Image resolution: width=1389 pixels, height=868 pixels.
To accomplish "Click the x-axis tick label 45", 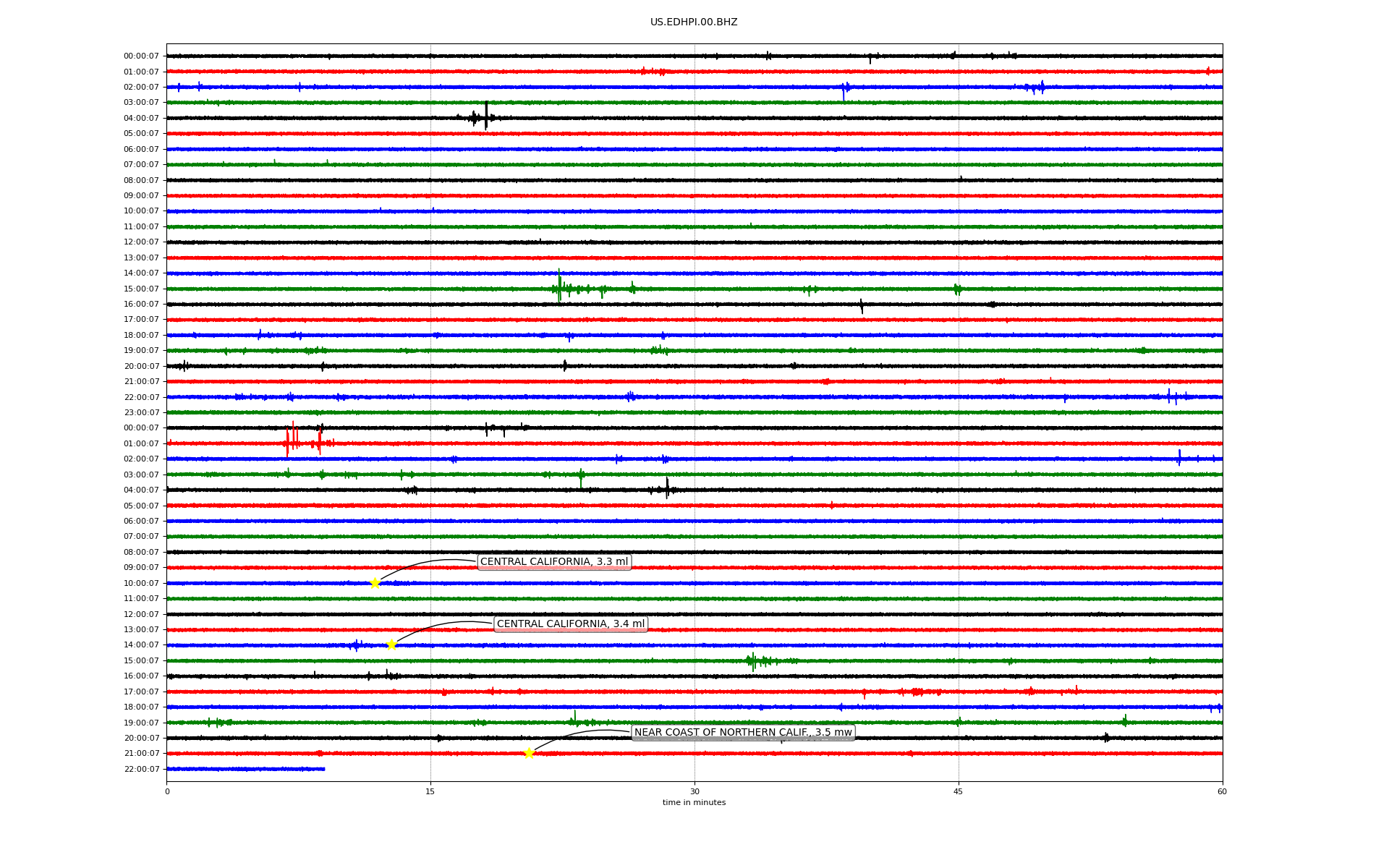I will tap(959, 791).
